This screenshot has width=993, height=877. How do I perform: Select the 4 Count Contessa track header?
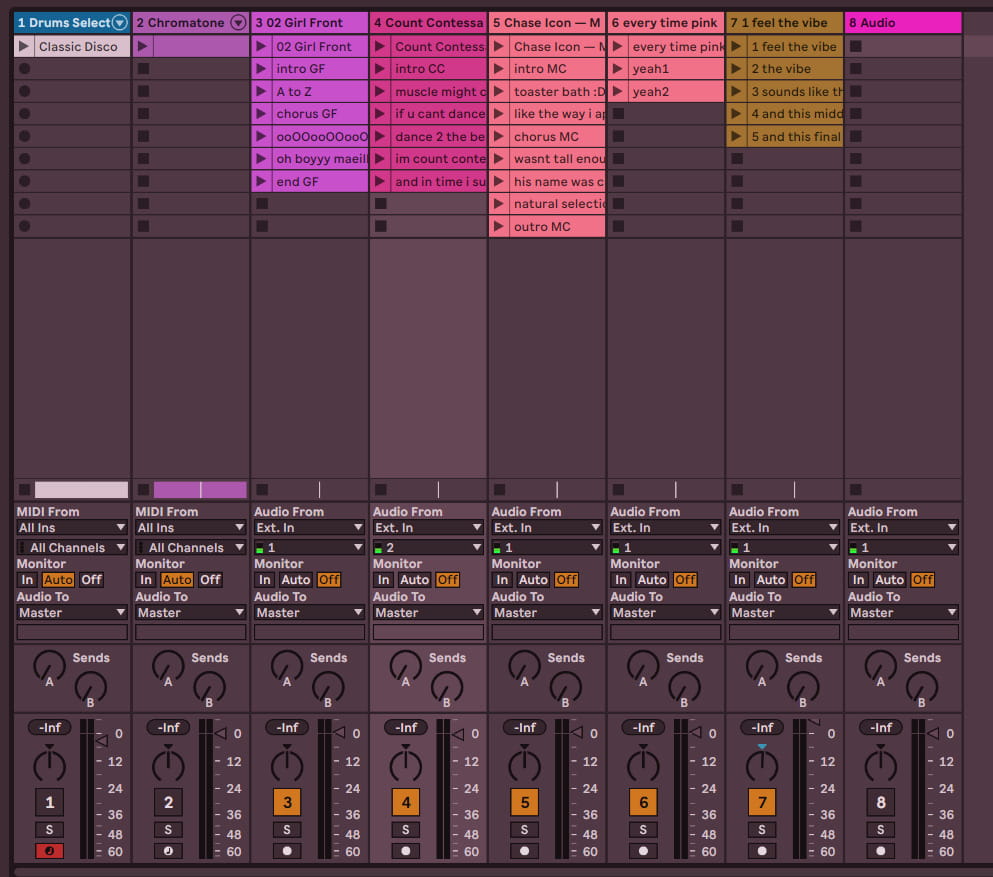click(428, 23)
